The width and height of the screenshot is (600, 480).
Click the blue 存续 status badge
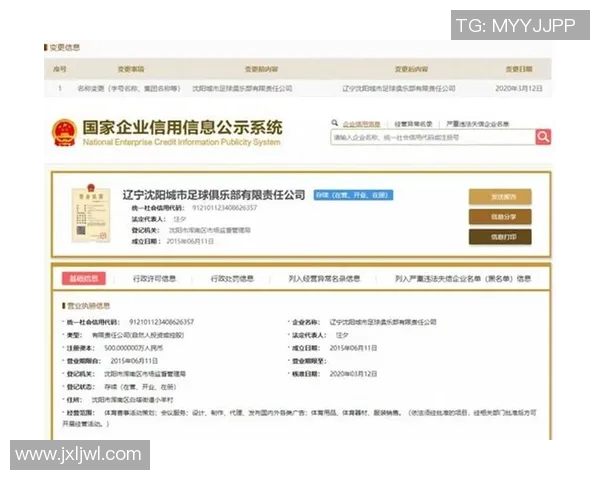point(353,195)
